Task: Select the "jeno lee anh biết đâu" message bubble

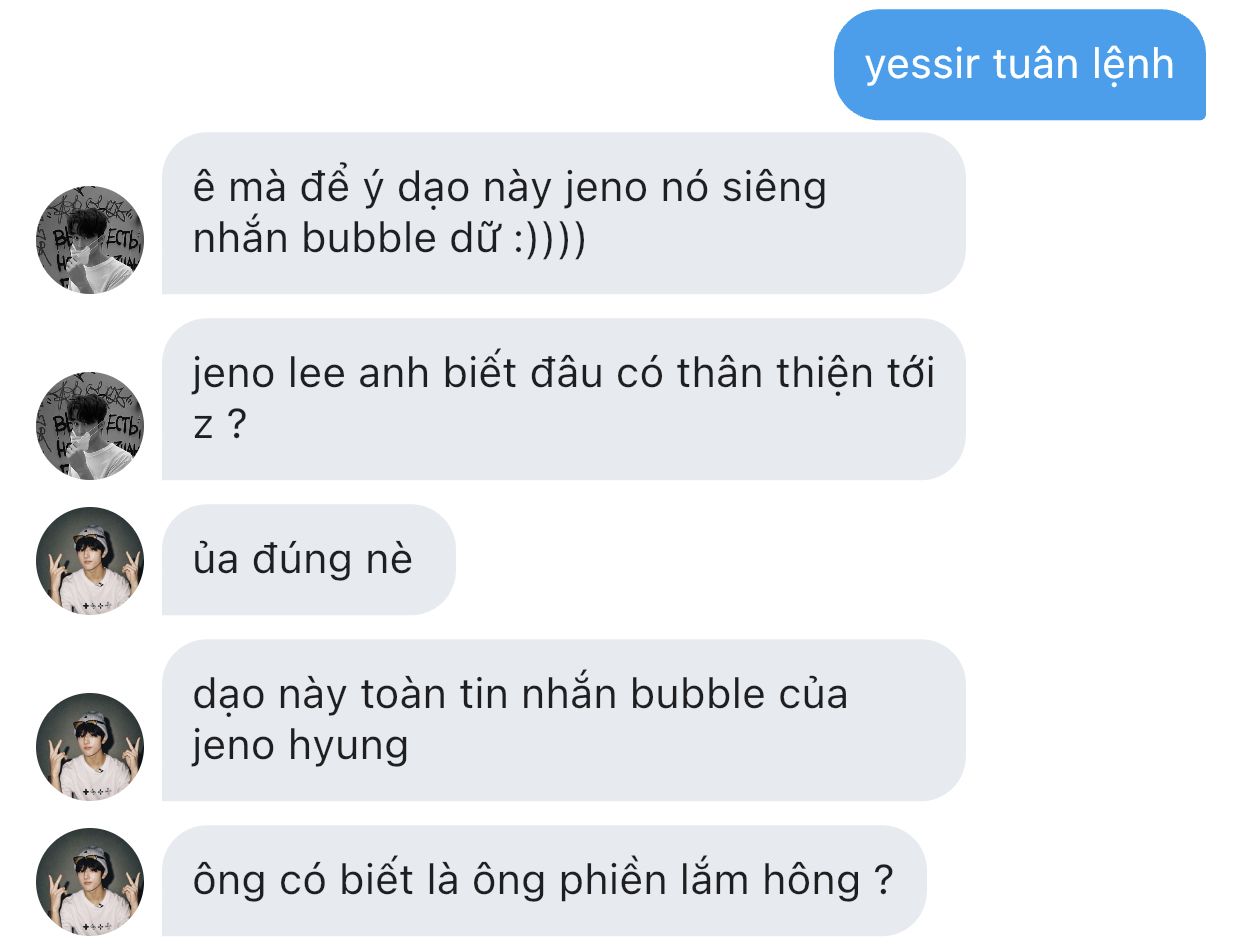Action: (x=563, y=399)
